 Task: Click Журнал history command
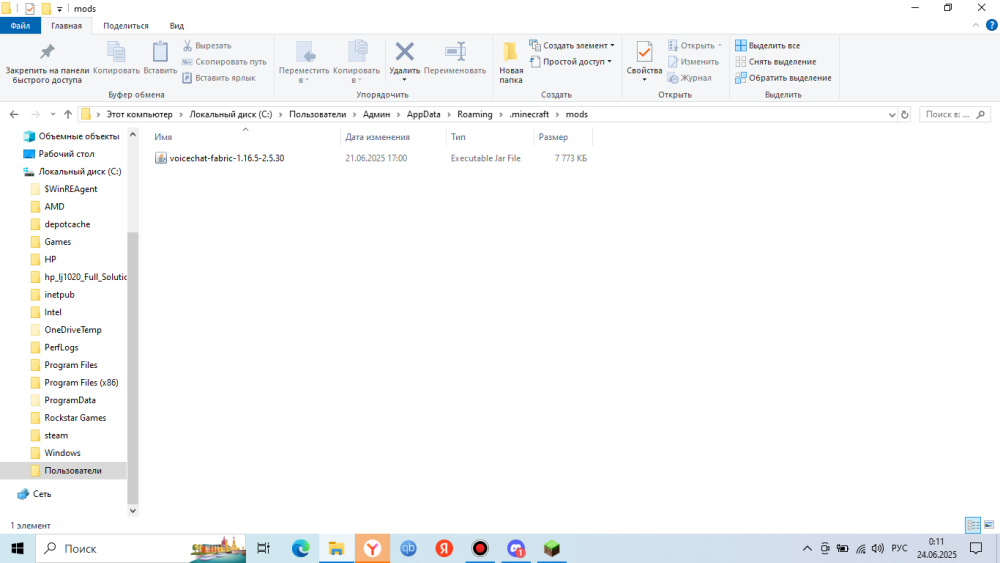pyautogui.click(x=689, y=78)
